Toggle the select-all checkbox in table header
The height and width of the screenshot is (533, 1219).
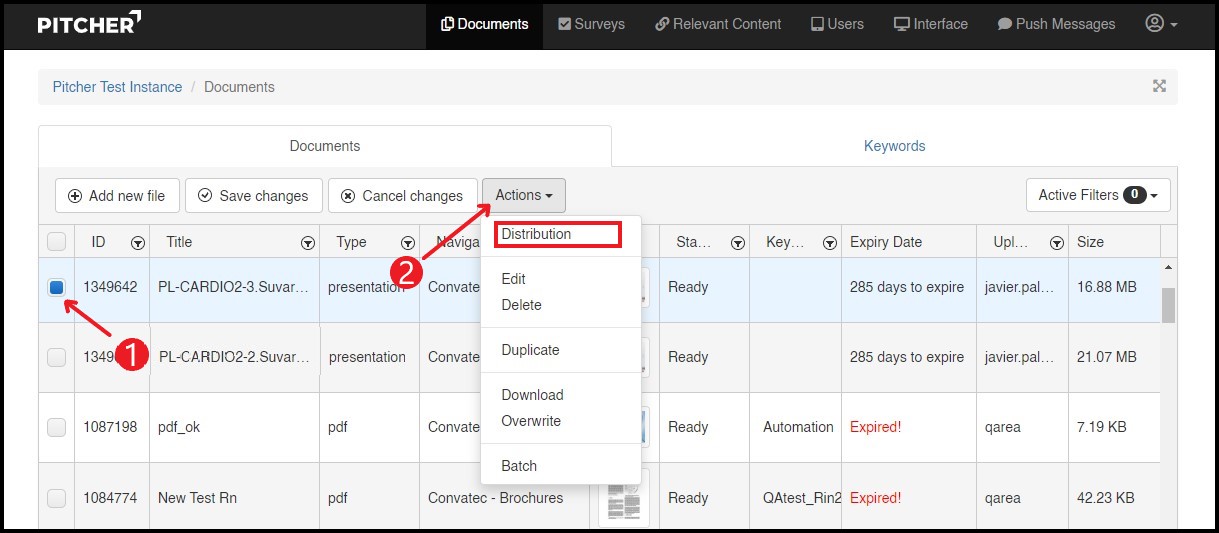click(x=57, y=242)
